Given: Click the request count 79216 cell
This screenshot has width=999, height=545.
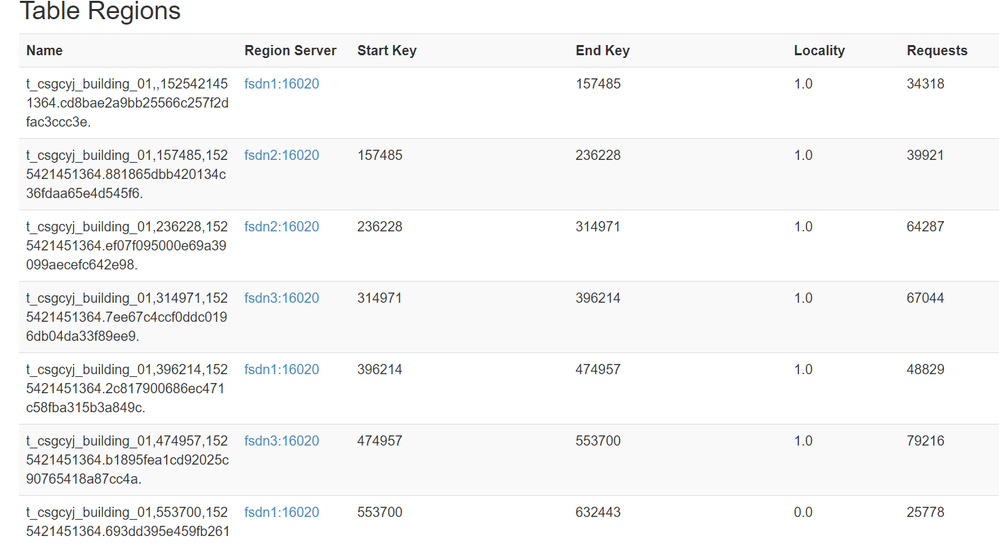Looking at the screenshot, I should [x=925, y=441].
